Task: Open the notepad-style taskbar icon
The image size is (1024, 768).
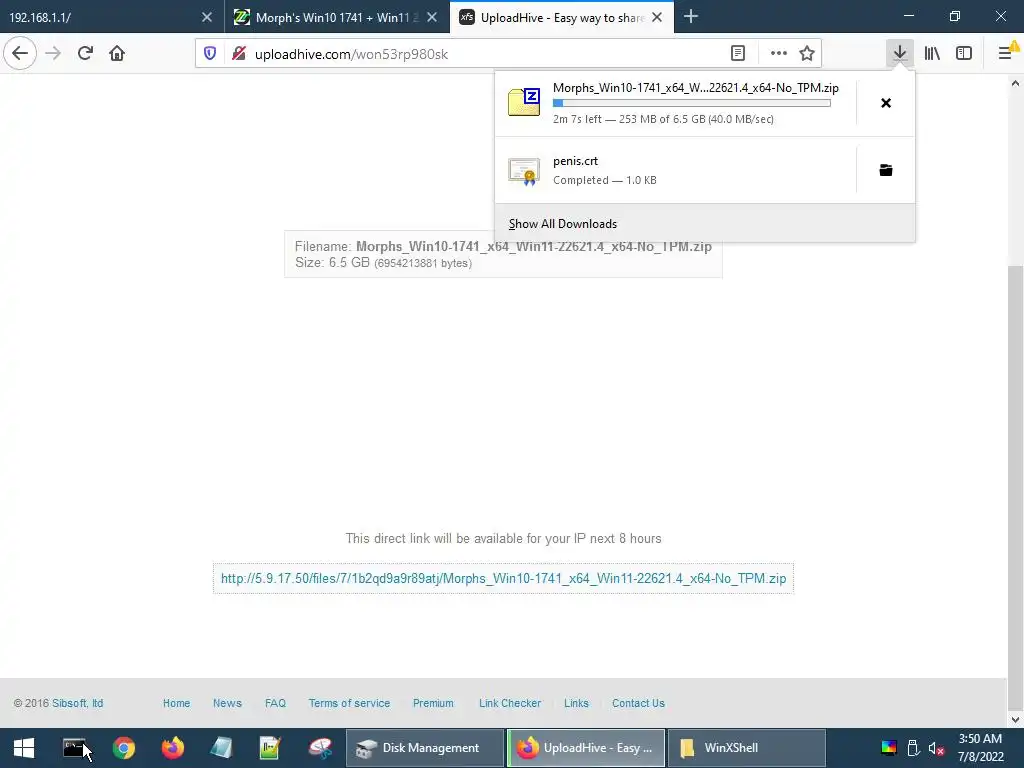Action: click(x=221, y=748)
